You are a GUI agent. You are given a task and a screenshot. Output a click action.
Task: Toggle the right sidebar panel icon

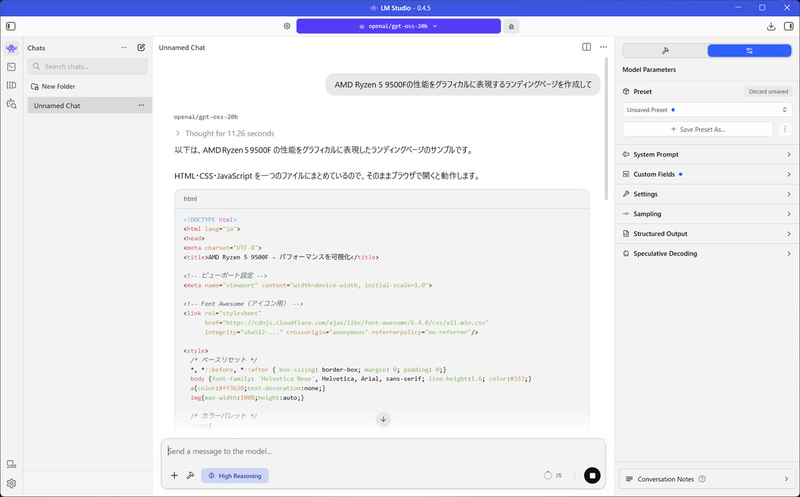click(x=789, y=26)
